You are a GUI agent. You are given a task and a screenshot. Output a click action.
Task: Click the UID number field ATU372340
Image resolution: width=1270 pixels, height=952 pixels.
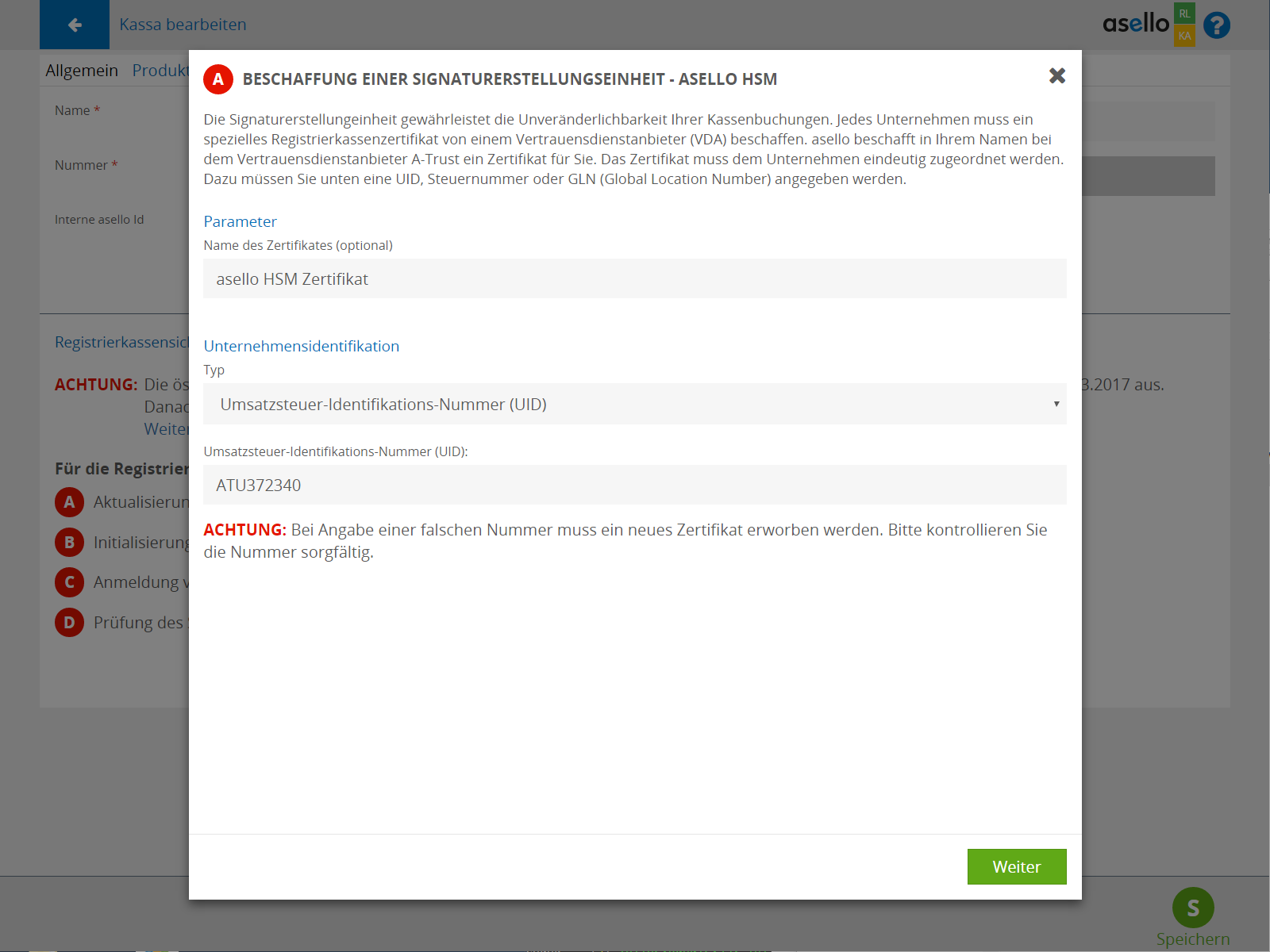(634, 486)
